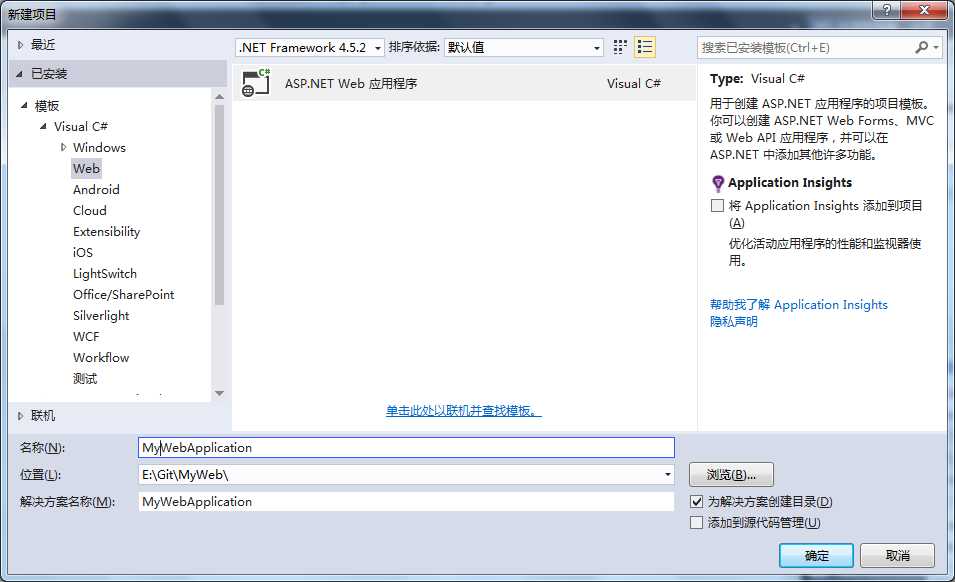Viewport: 955px width, 582px height.
Task: Open the help question mark button
Action: click(x=886, y=10)
